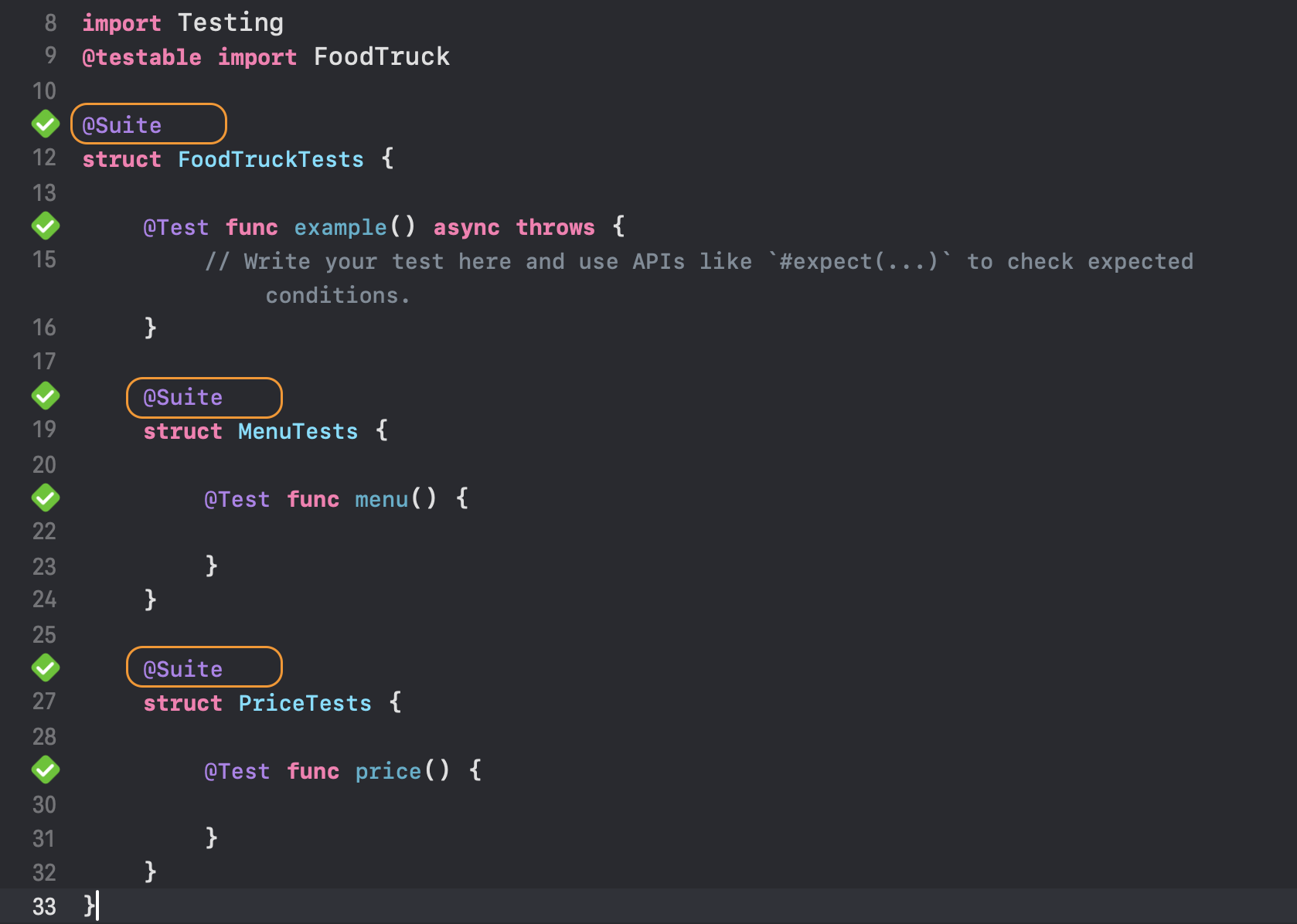The height and width of the screenshot is (924, 1297).
Task: Click the closing brace on line 24
Action: (150, 600)
